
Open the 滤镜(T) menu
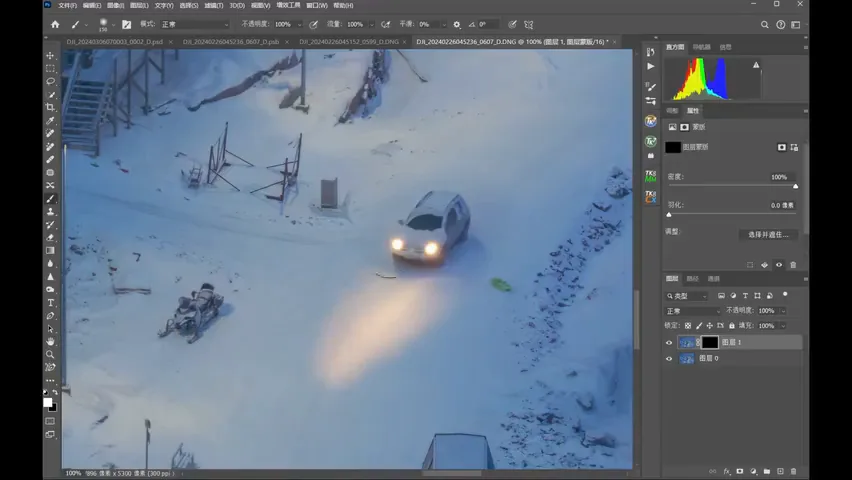coord(214,5)
